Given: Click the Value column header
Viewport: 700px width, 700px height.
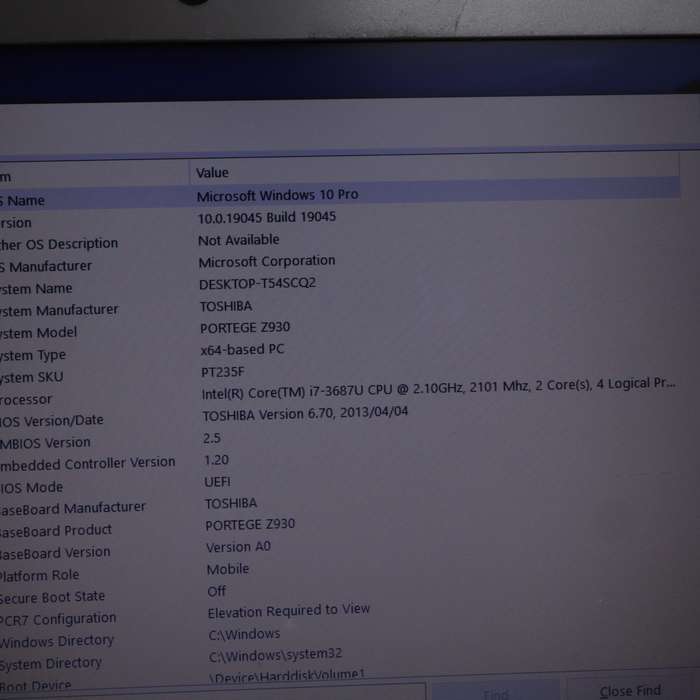Looking at the screenshot, I should point(212,173).
